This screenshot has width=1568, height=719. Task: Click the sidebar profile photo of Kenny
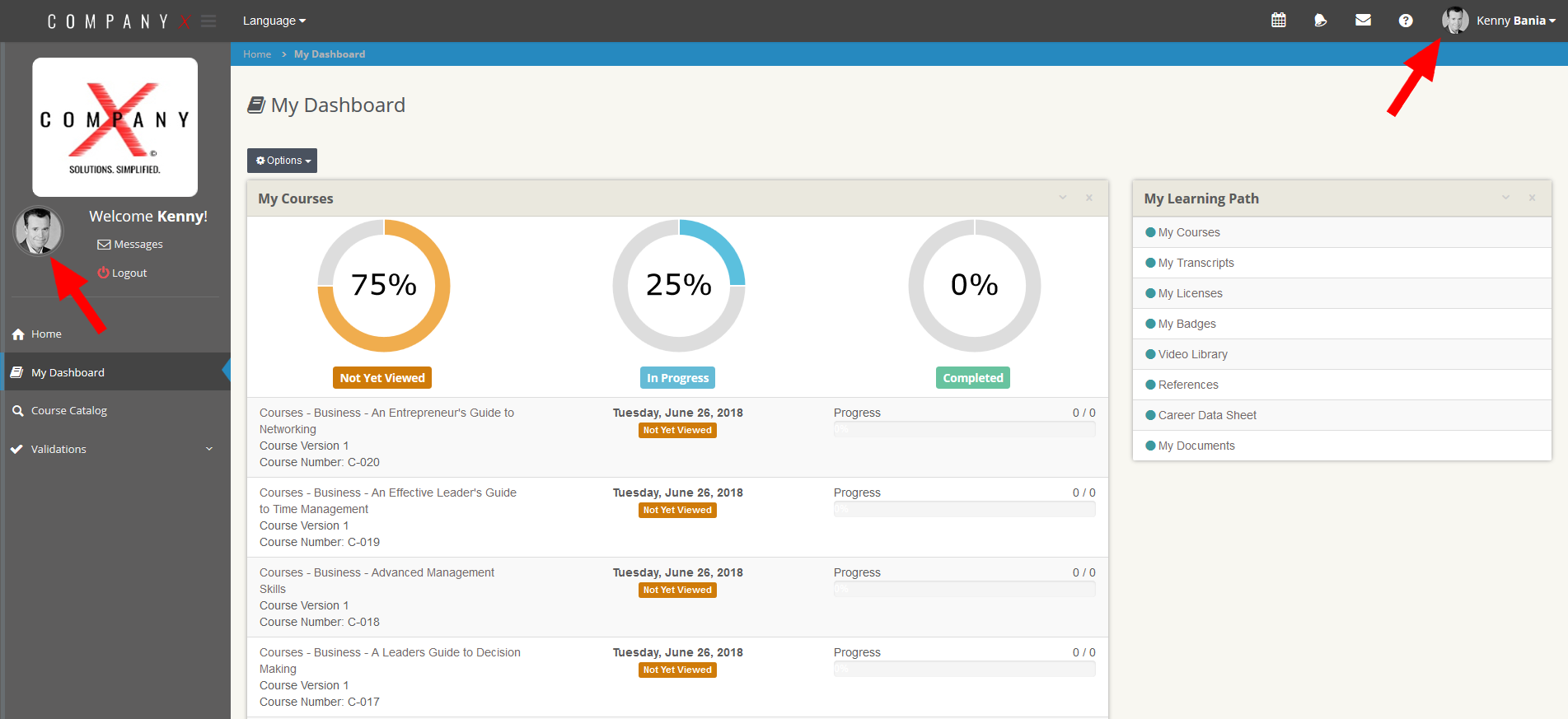click(x=39, y=231)
